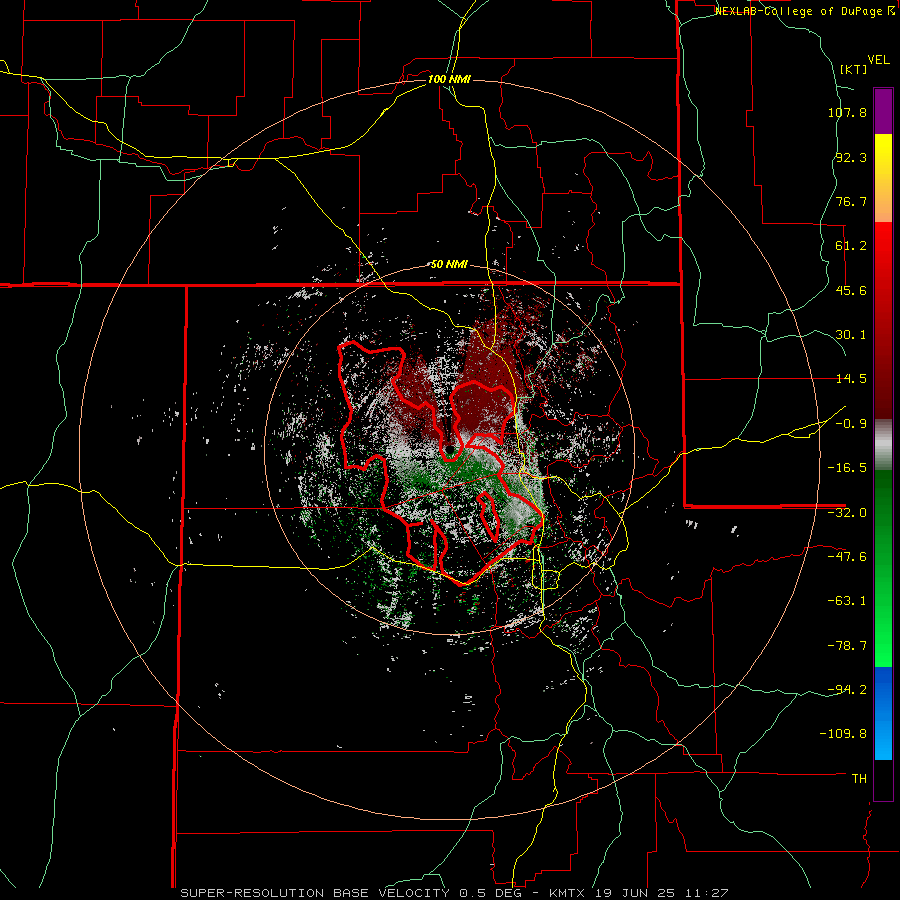Click the -94.2 scale value
The width and height of the screenshot is (900, 900).
tap(847, 689)
